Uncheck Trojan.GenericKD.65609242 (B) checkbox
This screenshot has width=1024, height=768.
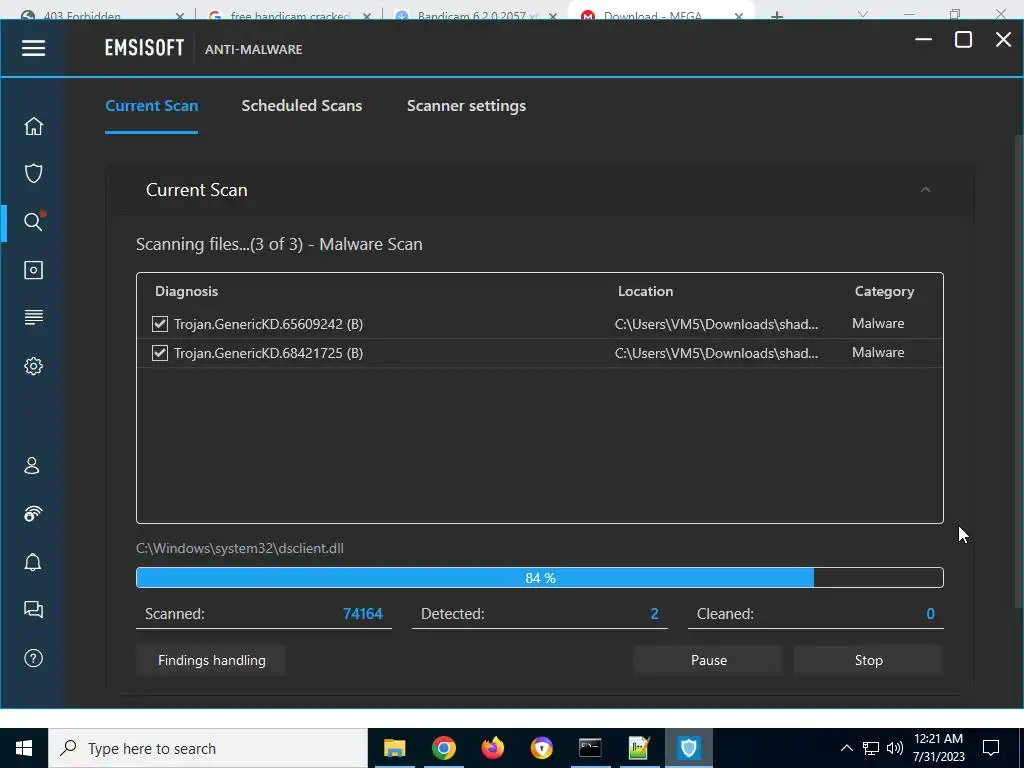(x=159, y=324)
